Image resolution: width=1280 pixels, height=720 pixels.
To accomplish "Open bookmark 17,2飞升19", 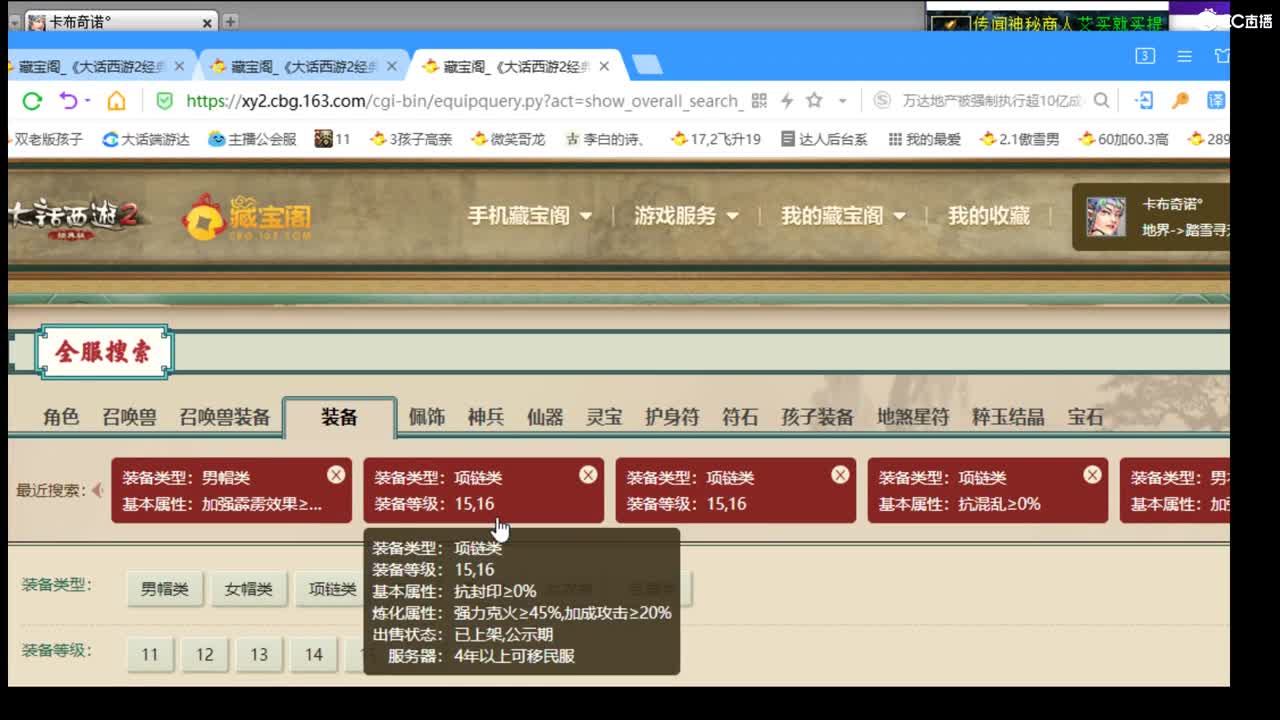I will point(716,139).
